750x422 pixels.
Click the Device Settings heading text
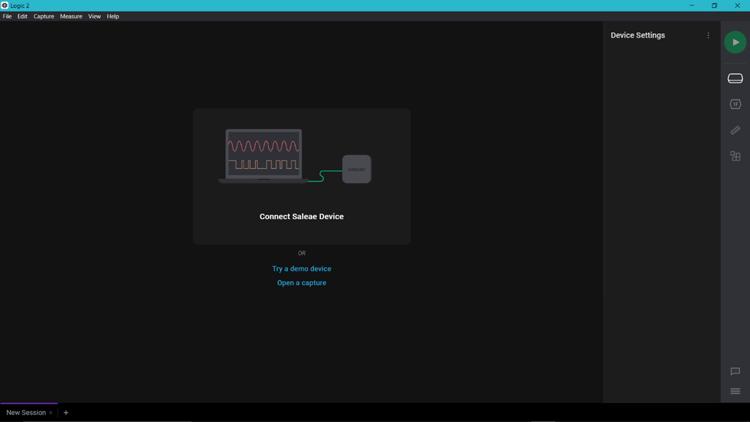pos(638,35)
